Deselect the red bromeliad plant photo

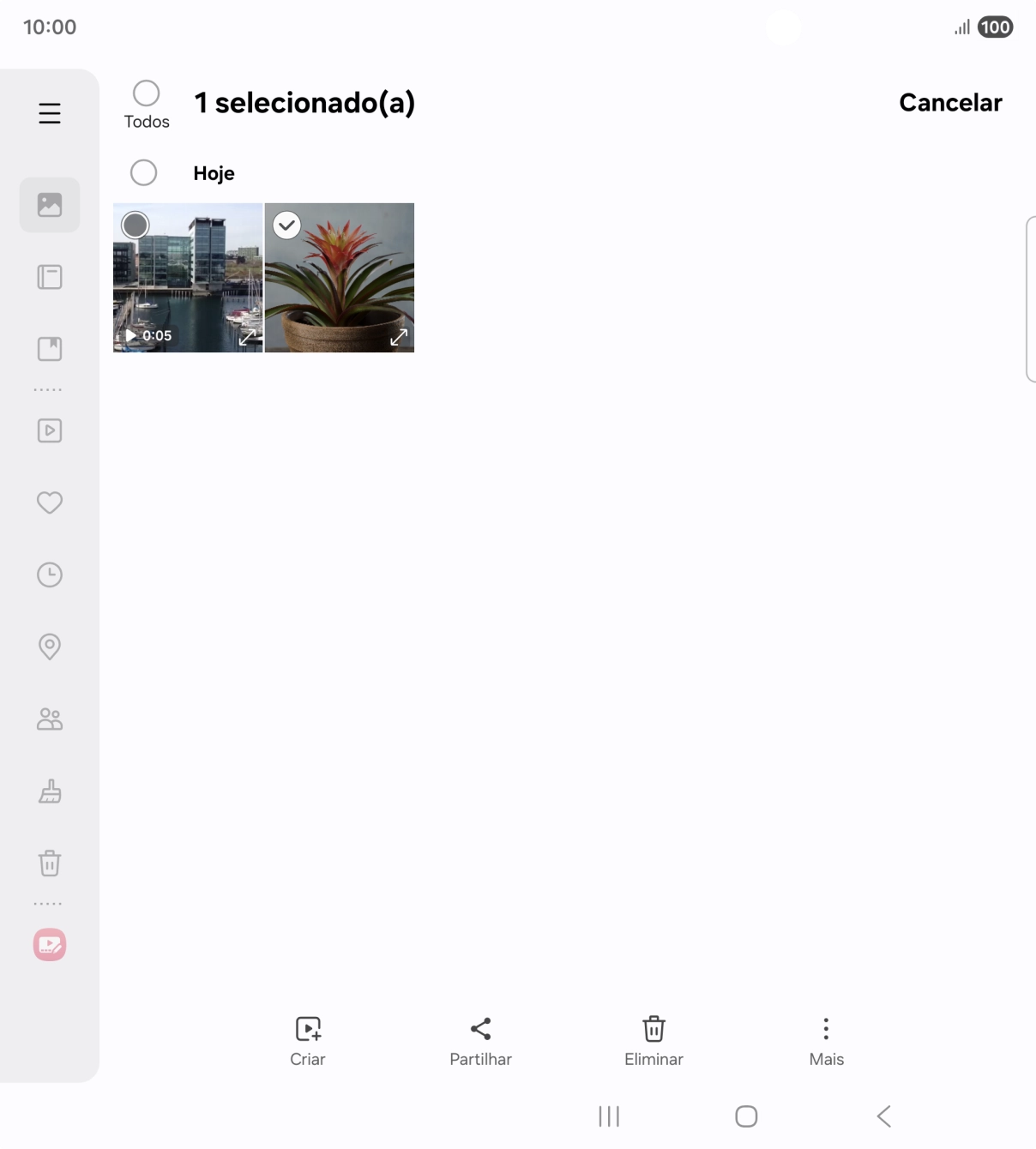click(x=286, y=226)
